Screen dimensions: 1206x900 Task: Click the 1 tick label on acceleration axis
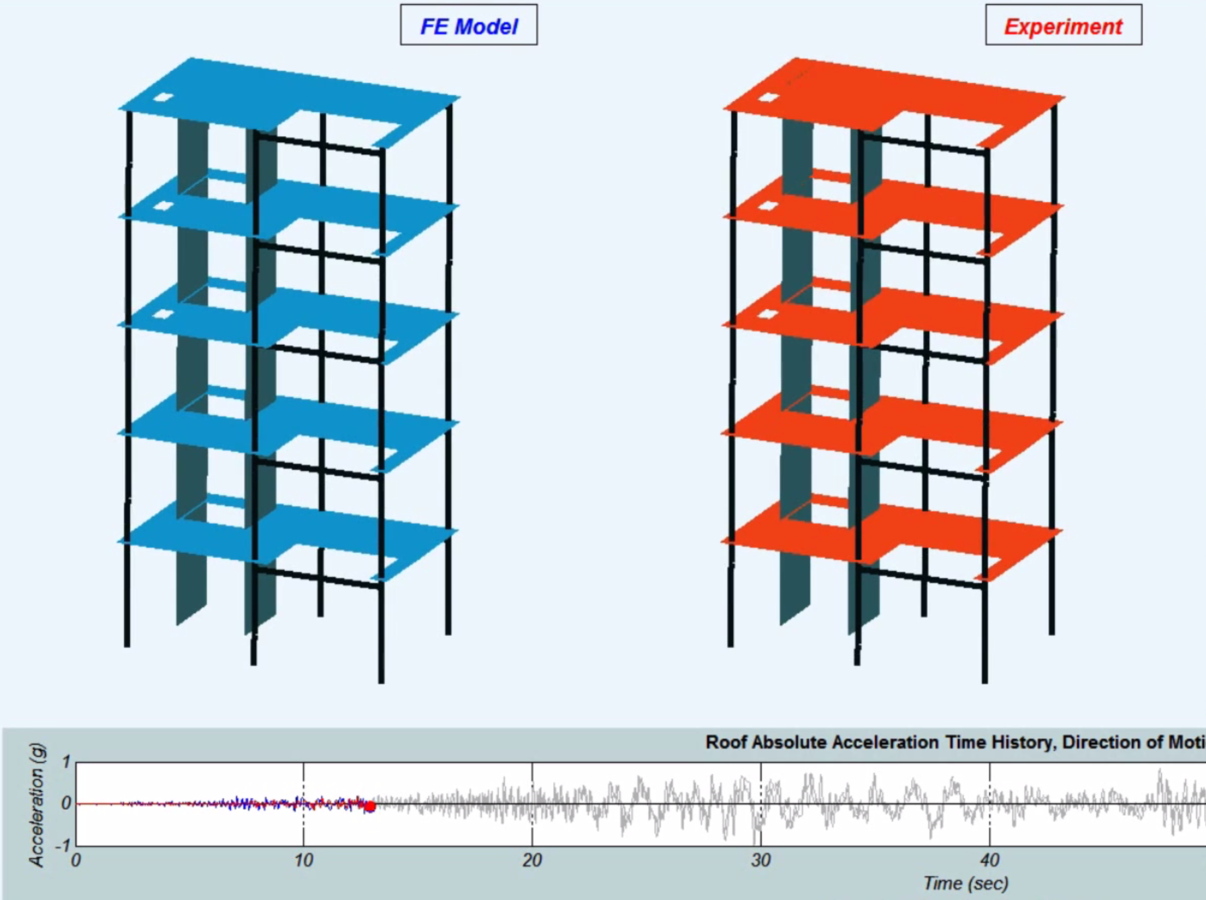coord(66,762)
